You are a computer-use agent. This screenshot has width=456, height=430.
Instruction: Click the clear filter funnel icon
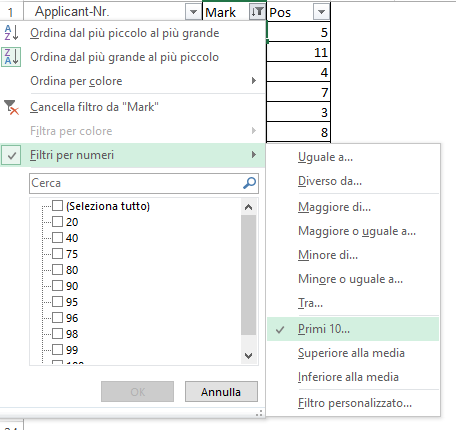click(x=11, y=107)
